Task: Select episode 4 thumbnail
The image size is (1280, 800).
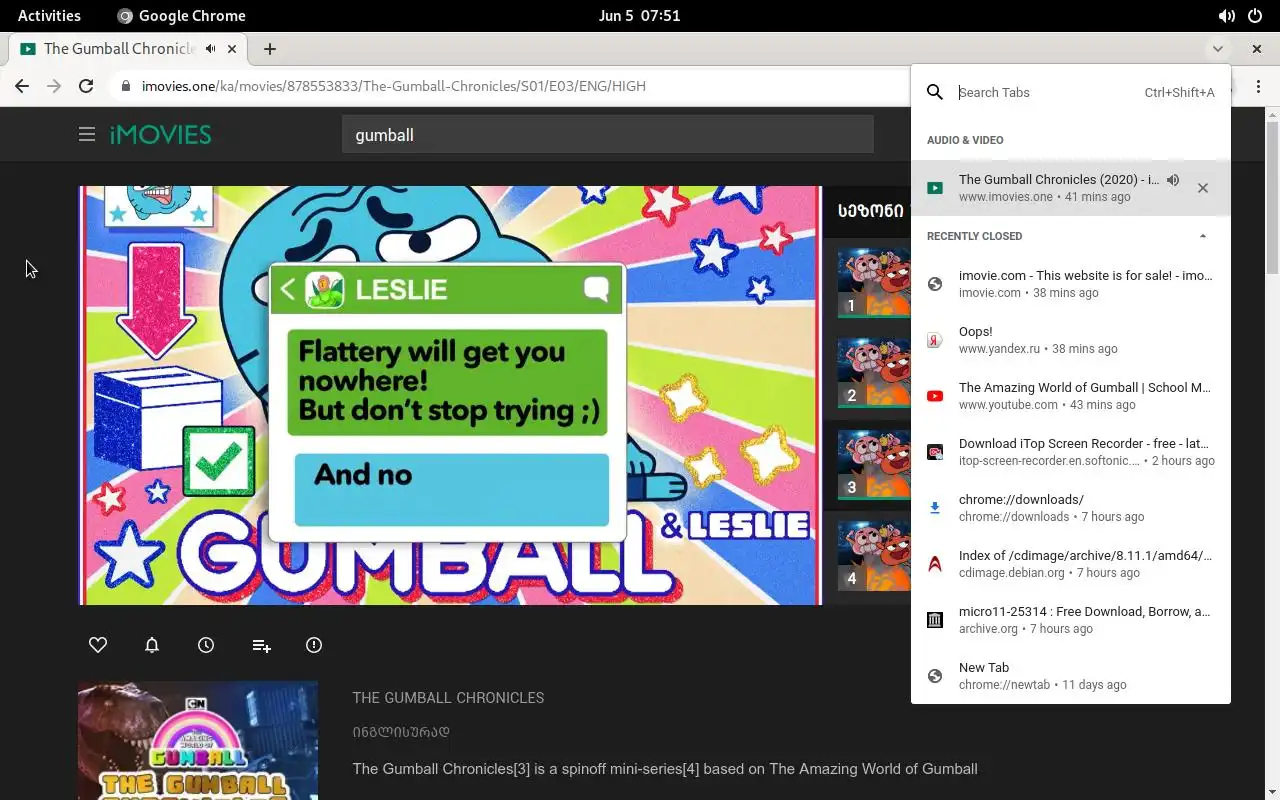Action: [x=874, y=556]
